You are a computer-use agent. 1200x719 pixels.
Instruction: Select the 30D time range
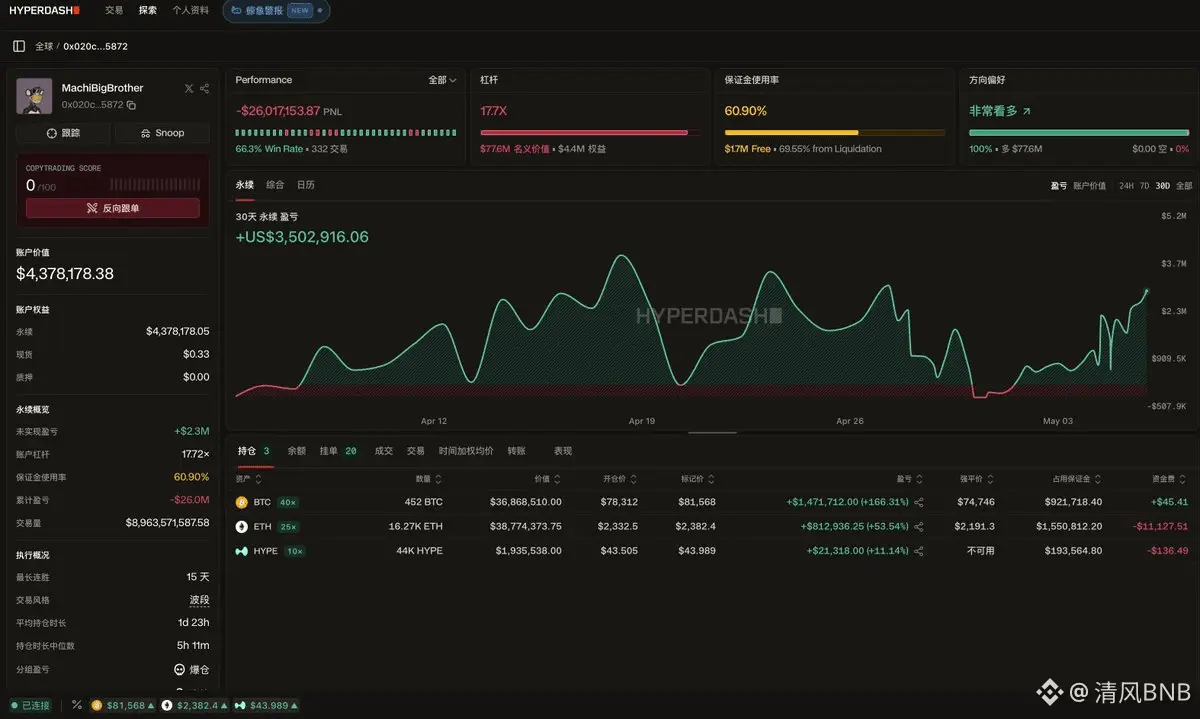click(1163, 186)
